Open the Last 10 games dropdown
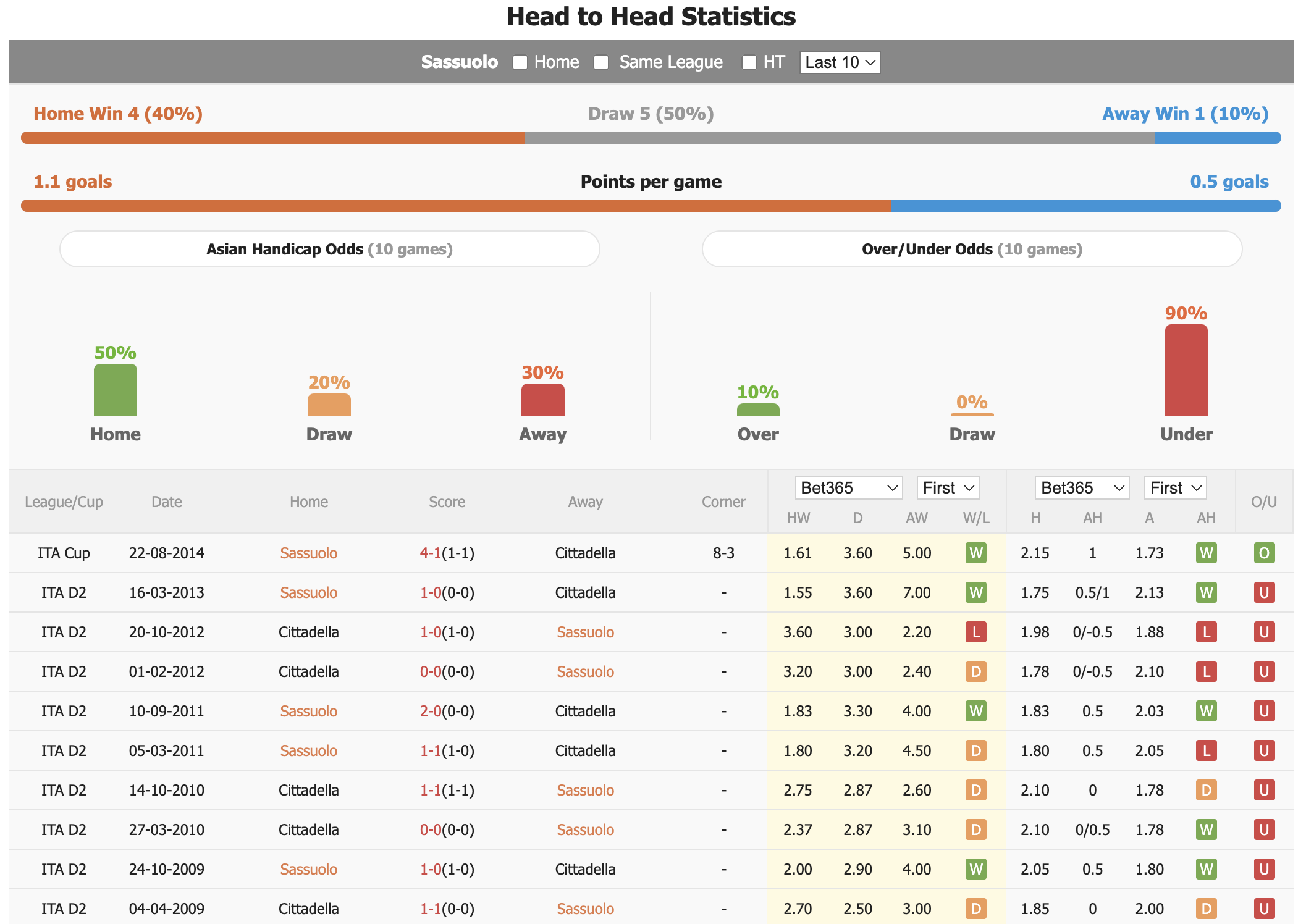 [840, 62]
